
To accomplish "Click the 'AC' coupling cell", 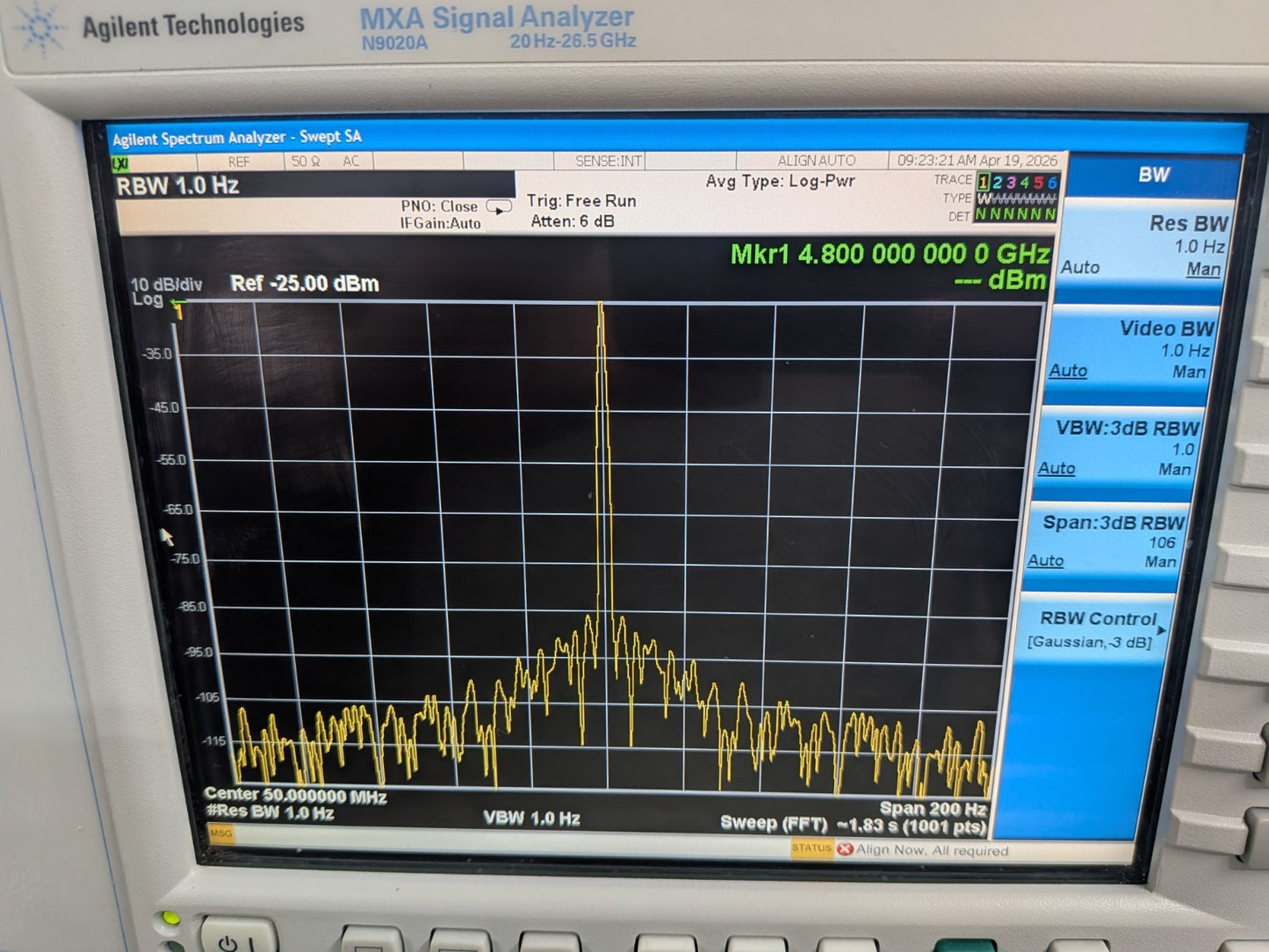I will click(351, 162).
